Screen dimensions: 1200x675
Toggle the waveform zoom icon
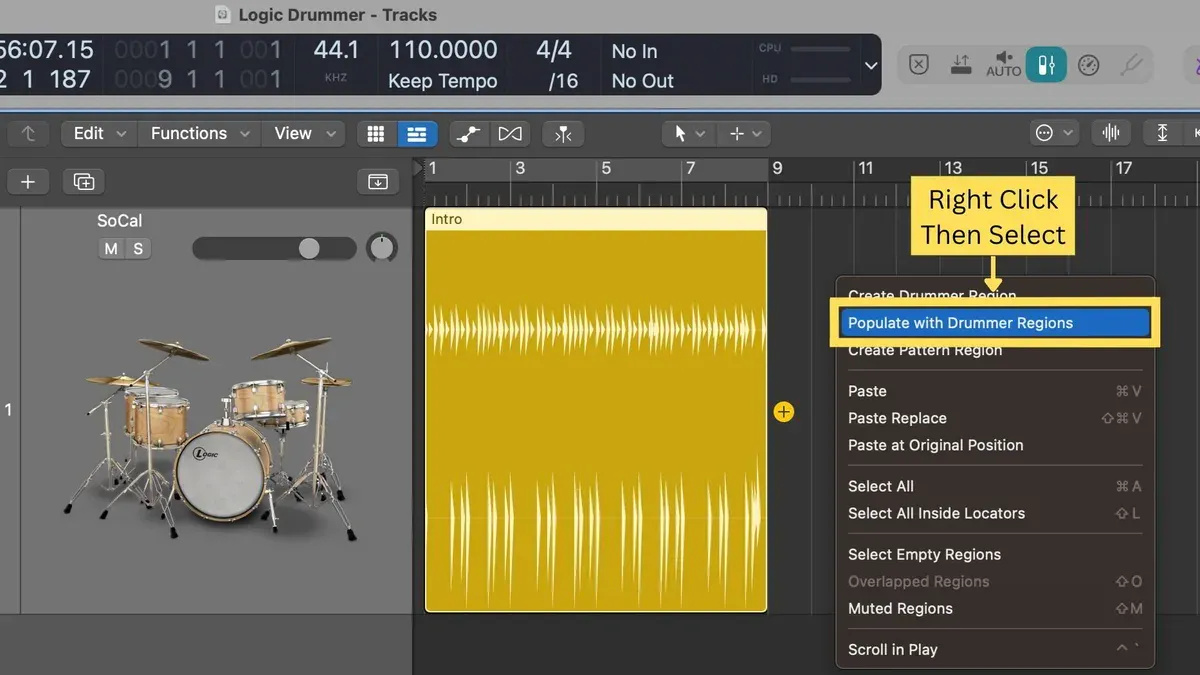(1110, 133)
